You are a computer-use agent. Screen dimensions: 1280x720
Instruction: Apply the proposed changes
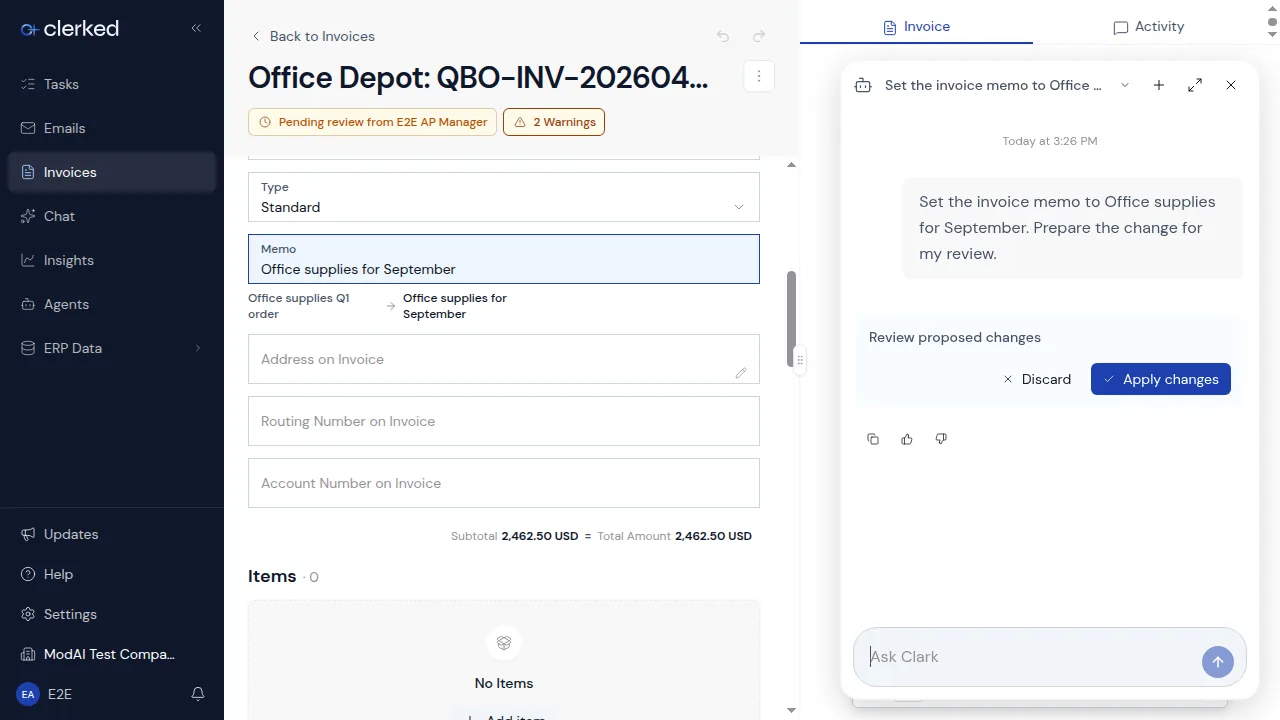(1161, 379)
